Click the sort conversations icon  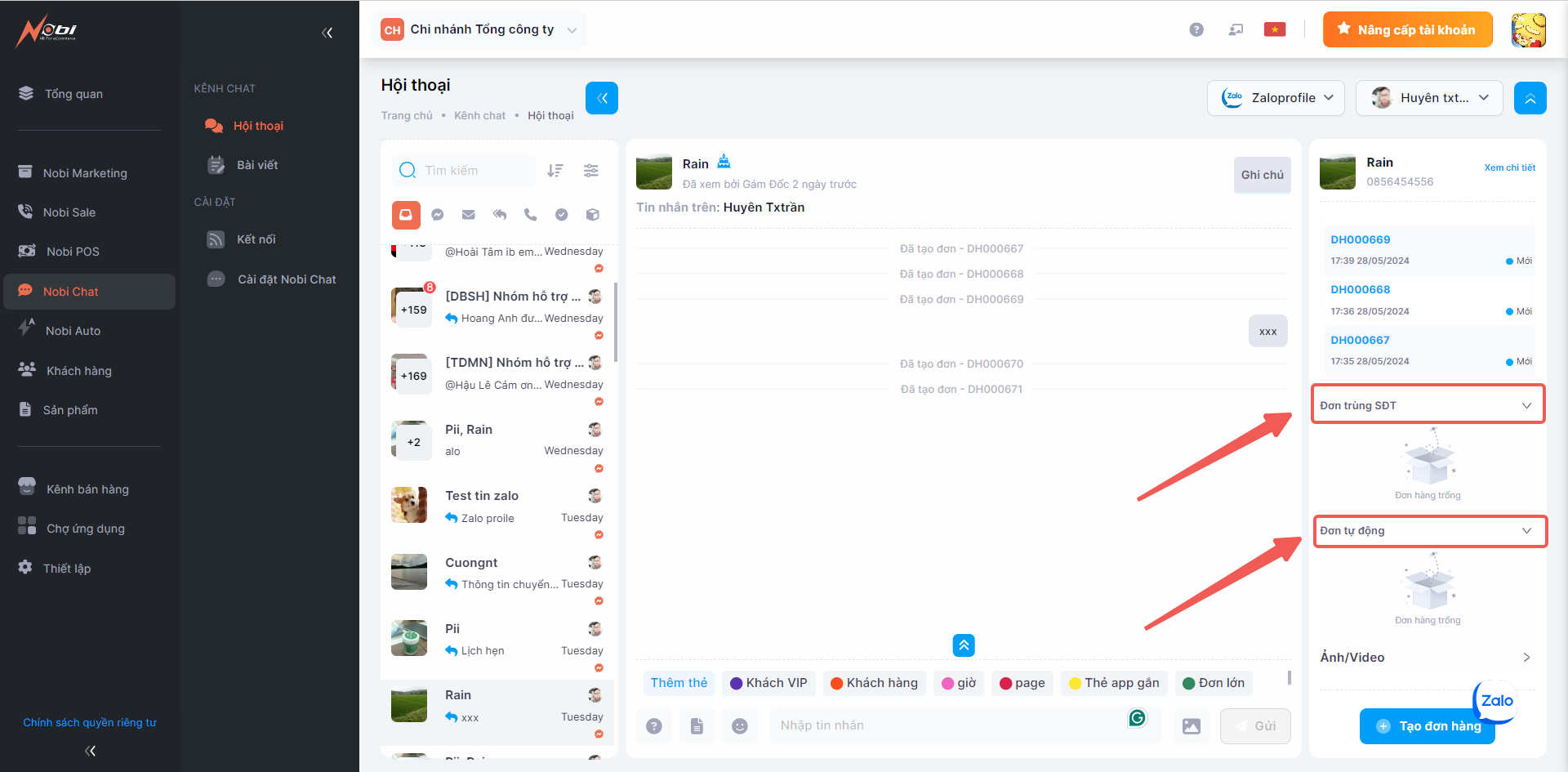click(x=555, y=171)
